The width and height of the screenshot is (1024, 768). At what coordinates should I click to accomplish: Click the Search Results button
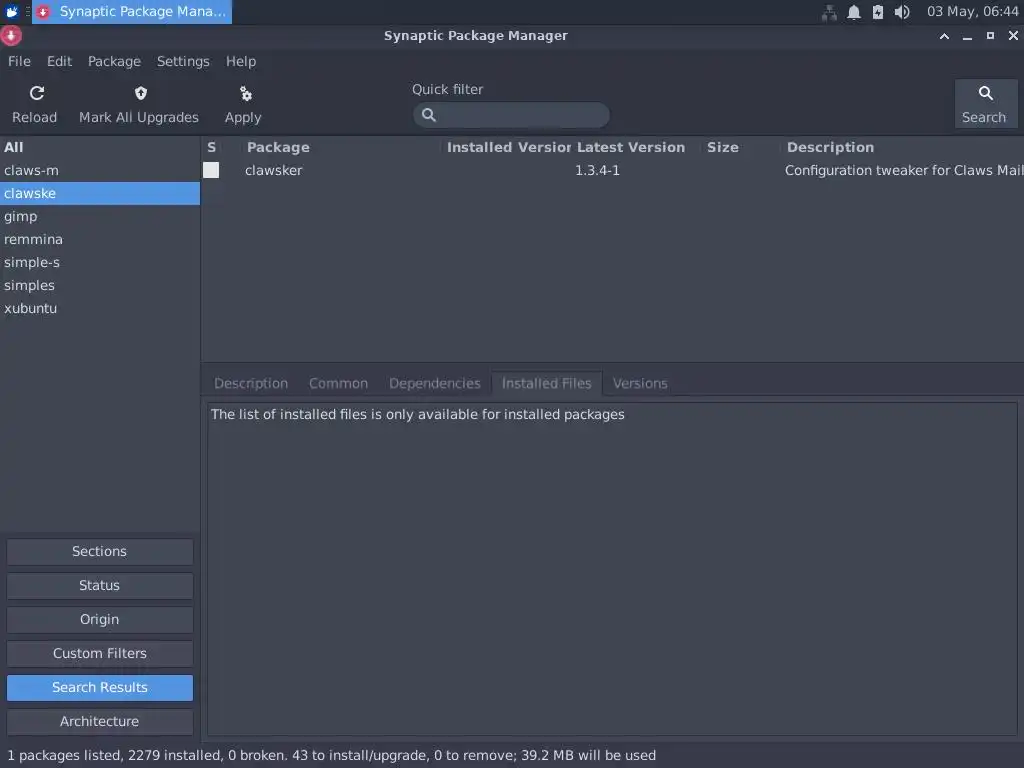pos(100,687)
